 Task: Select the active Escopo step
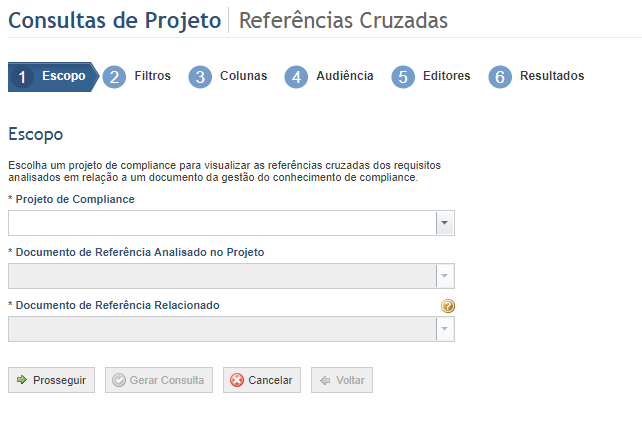pos(53,77)
